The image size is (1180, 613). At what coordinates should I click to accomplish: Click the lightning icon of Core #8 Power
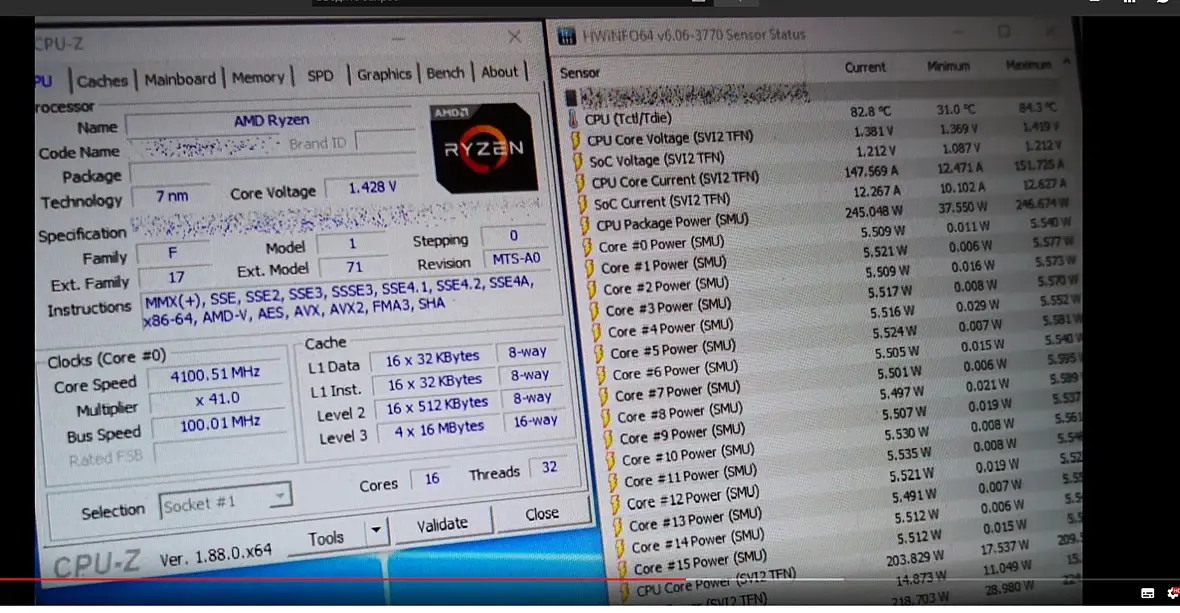point(606,417)
